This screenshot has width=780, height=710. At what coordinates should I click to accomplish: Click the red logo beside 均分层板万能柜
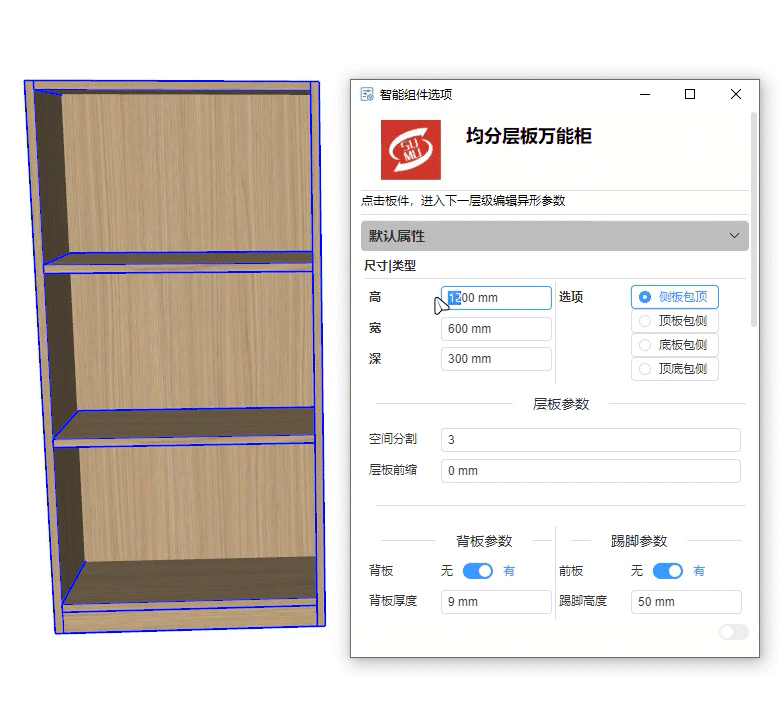(x=410, y=150)
